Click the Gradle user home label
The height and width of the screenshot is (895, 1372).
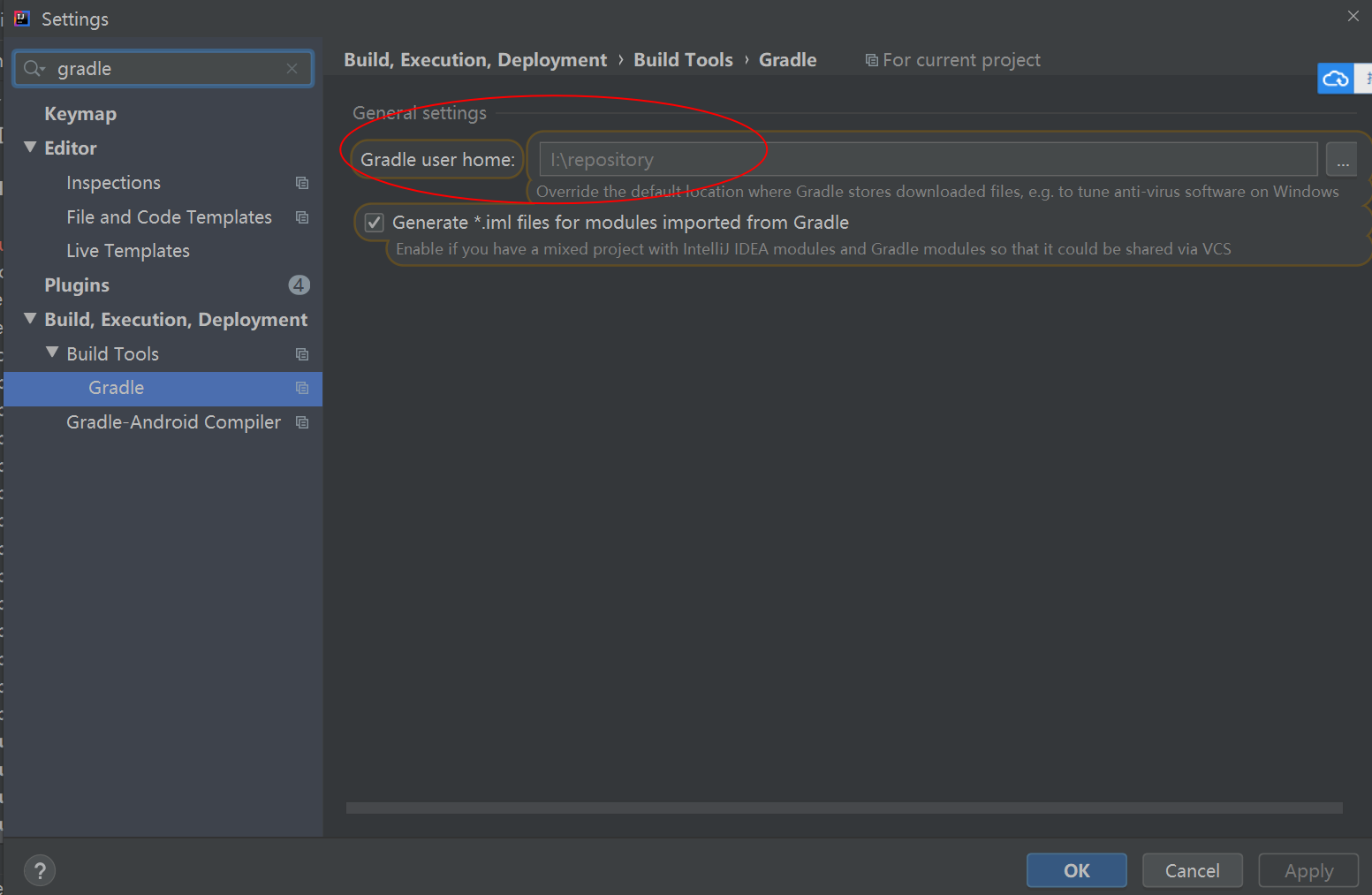coord(437,160)
